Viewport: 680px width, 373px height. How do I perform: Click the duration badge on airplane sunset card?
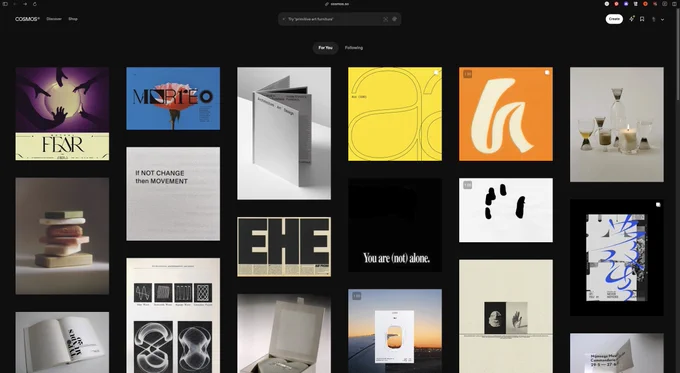[x=356, y=296]
